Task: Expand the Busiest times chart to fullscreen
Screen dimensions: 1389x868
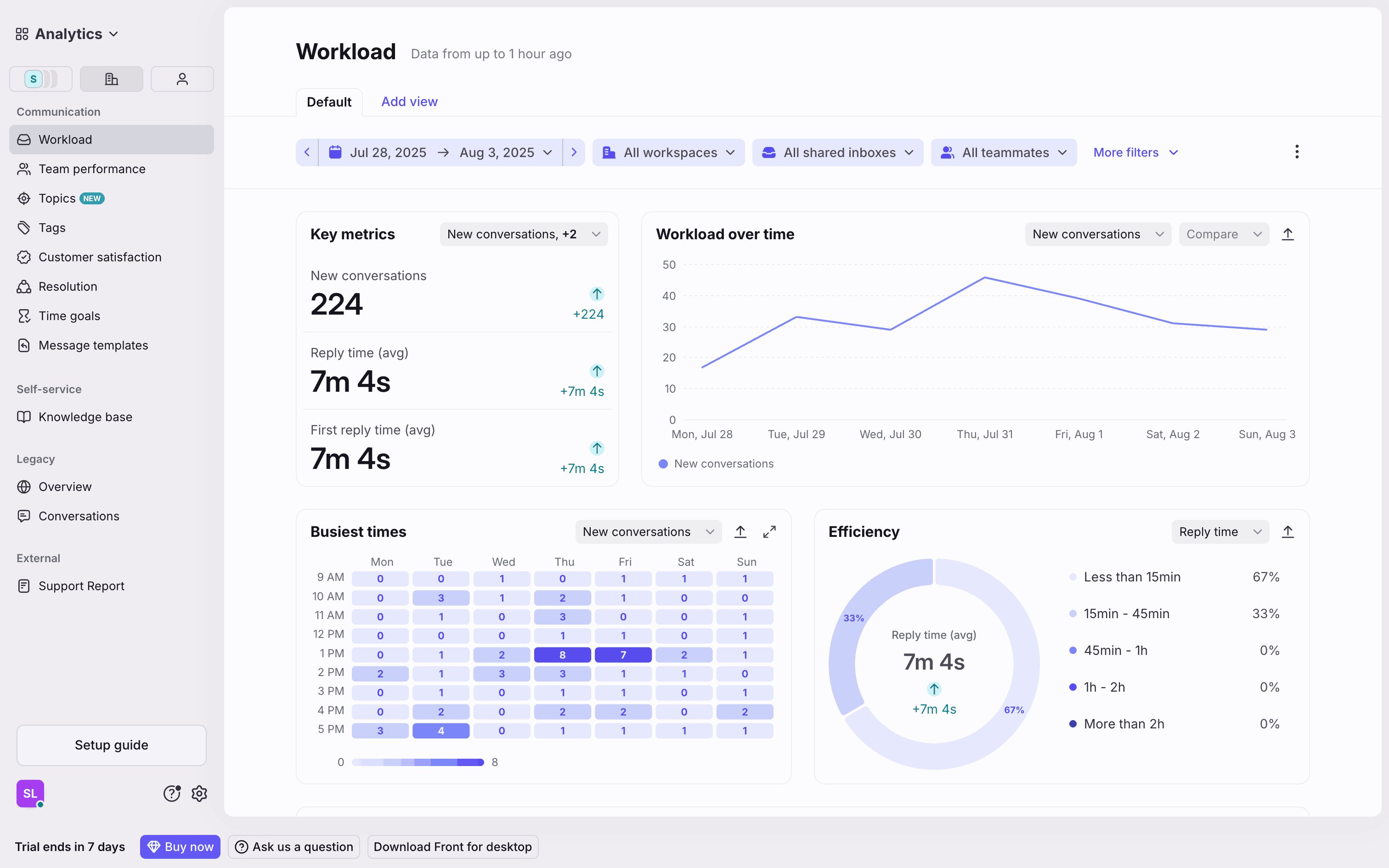Action: coord(770,532)
